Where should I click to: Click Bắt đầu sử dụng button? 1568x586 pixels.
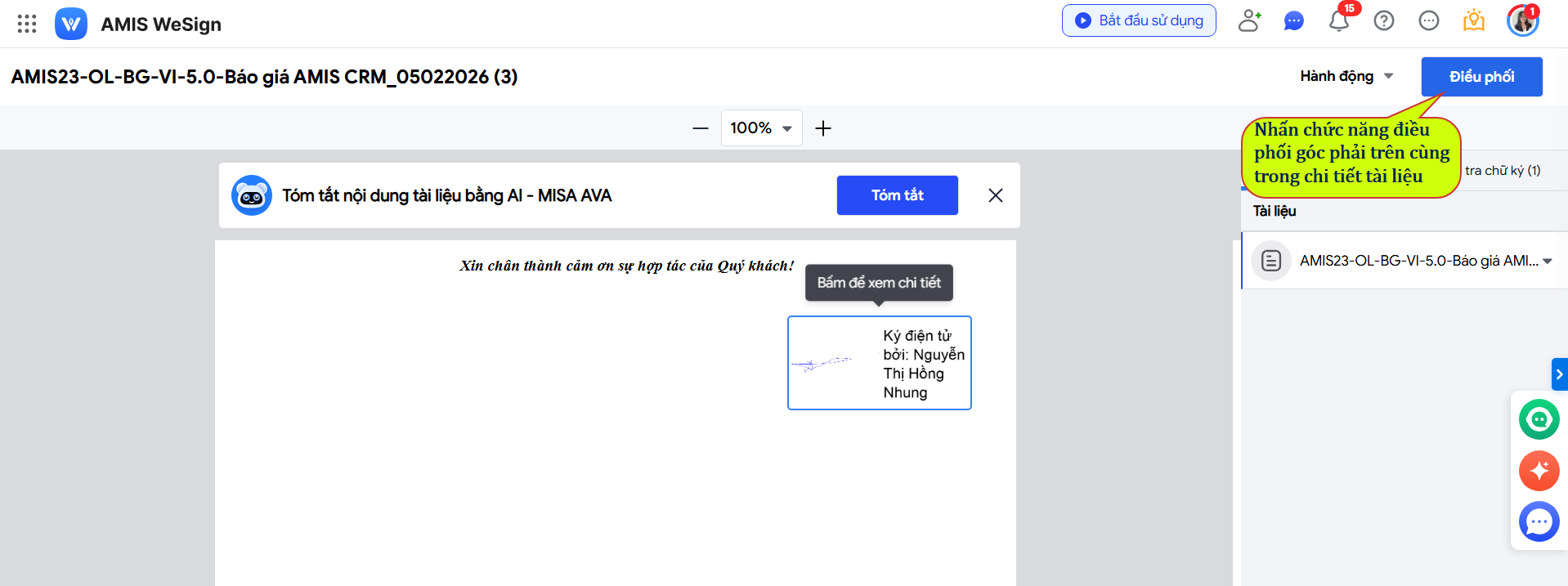pyautogui.click(x=1139, y=20)
